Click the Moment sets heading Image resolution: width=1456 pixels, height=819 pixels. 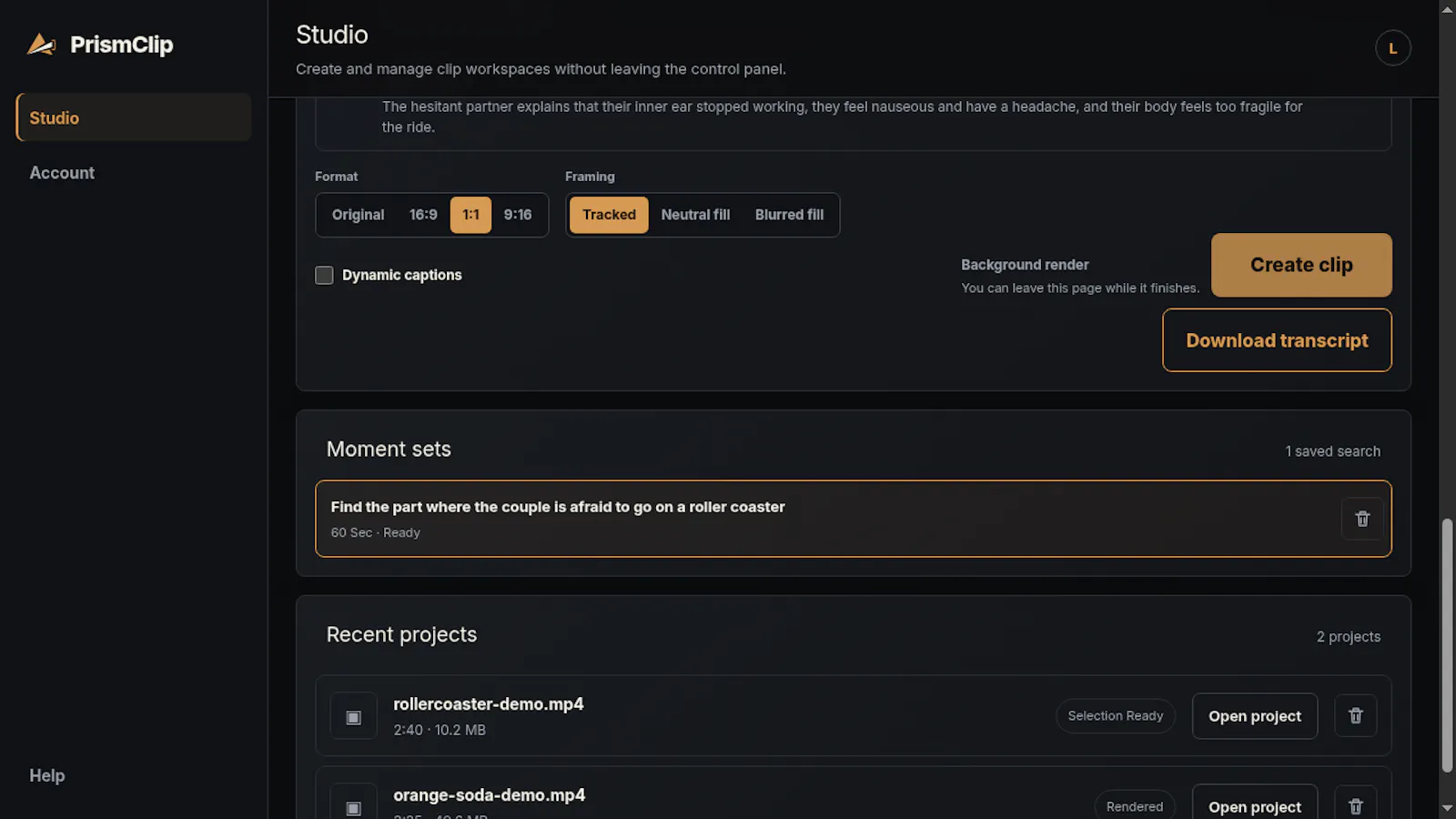click(x=389, y=450)
